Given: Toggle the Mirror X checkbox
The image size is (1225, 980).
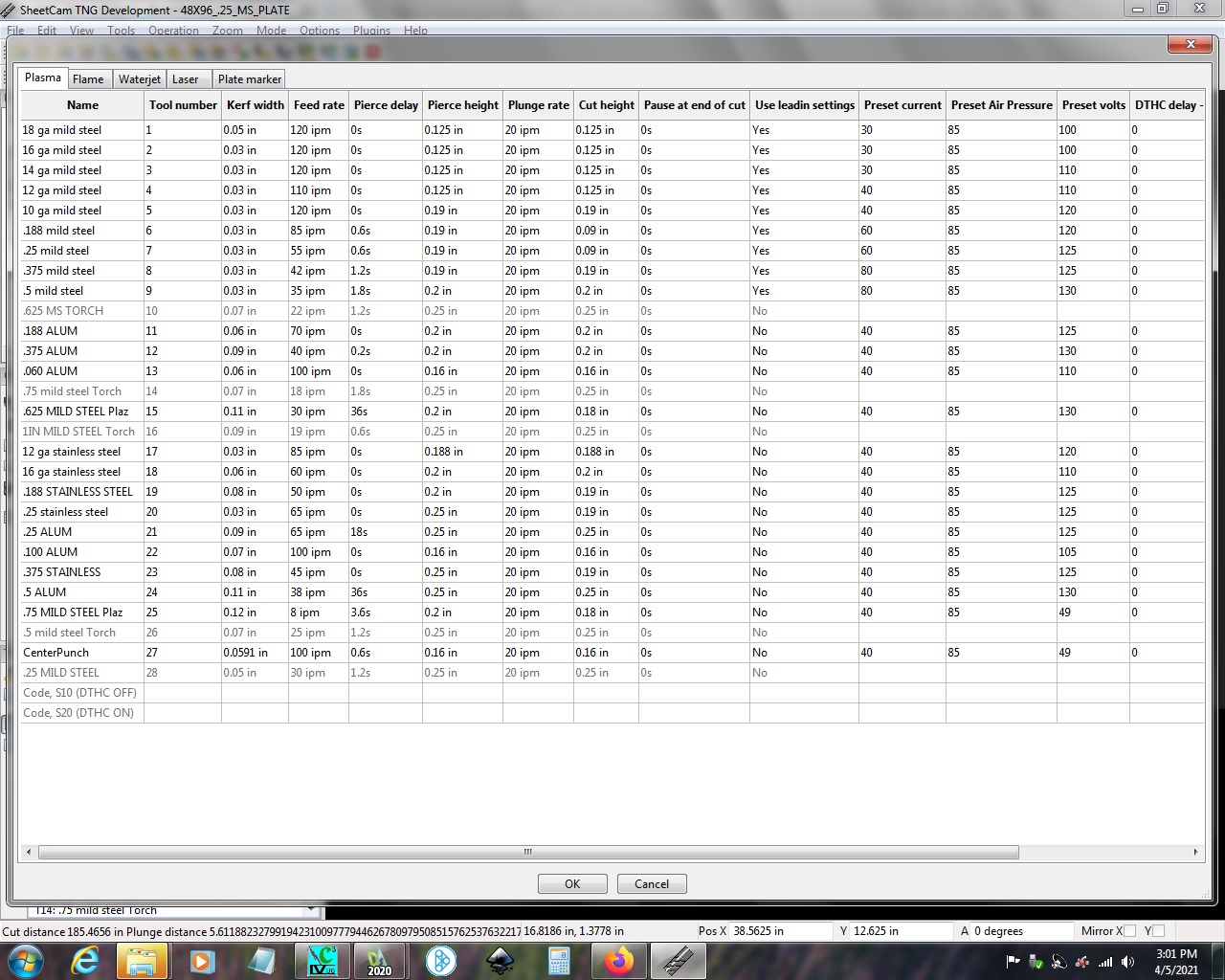Looking at the screenshot, I should pyautogui.click(x=1129, y=931).
